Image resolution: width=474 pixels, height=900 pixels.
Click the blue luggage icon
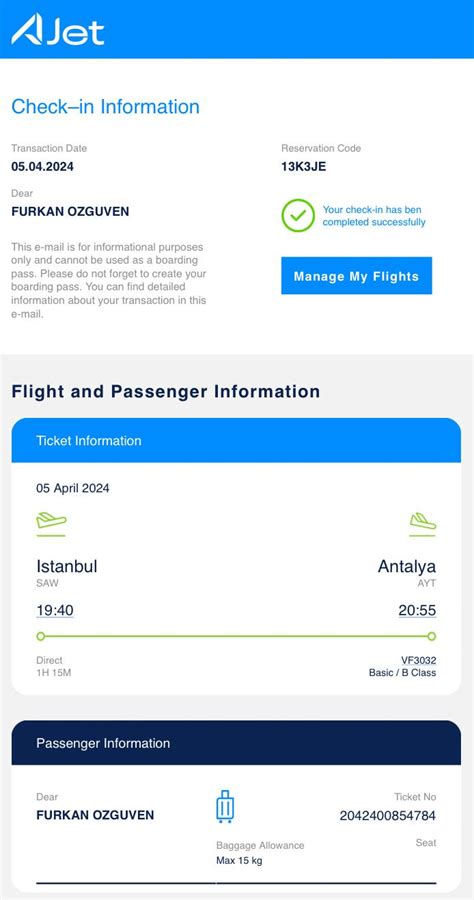[225, 806]
